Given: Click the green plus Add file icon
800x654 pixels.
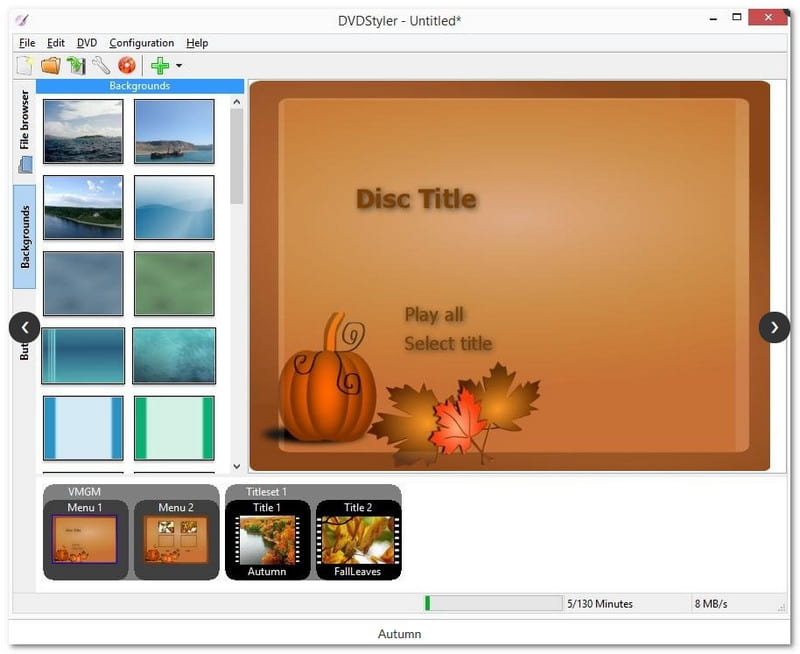Looking at the screenshot, I should 160,66.
